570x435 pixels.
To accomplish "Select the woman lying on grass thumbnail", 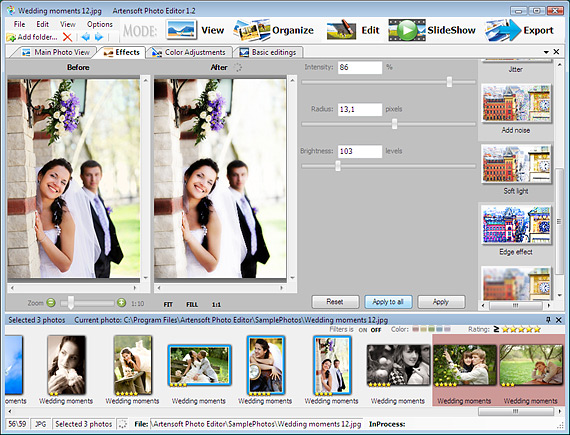I will (531, 365).
